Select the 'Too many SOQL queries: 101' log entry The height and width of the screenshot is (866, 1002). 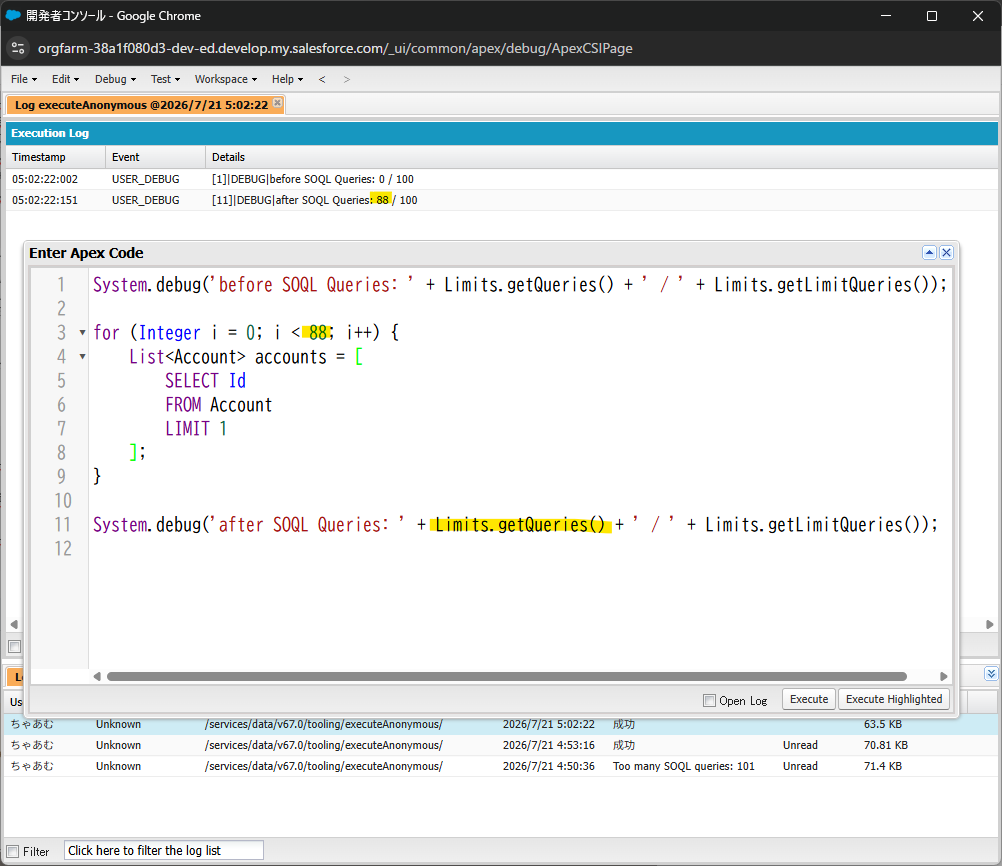(x=502, y=766)
